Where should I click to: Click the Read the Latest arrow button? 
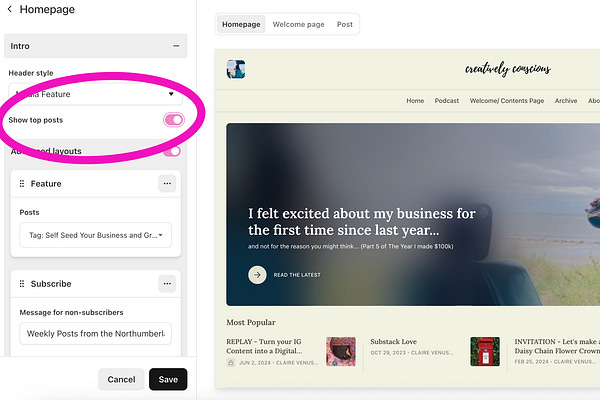257,275
